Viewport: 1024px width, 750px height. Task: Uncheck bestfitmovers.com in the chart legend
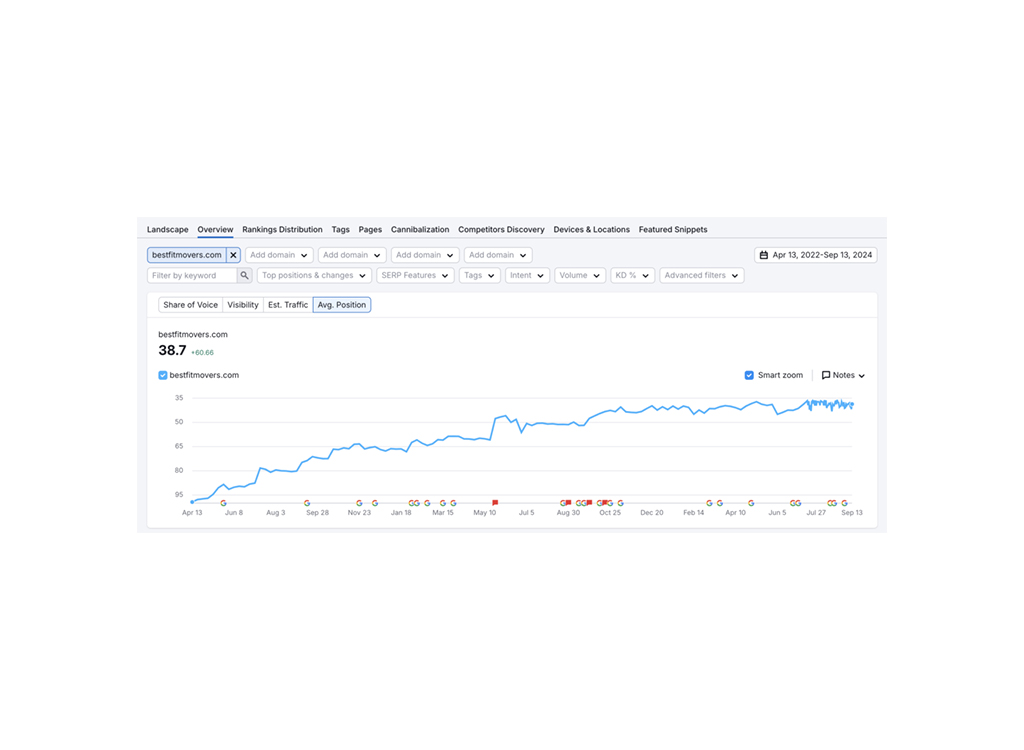pos(162,375)
